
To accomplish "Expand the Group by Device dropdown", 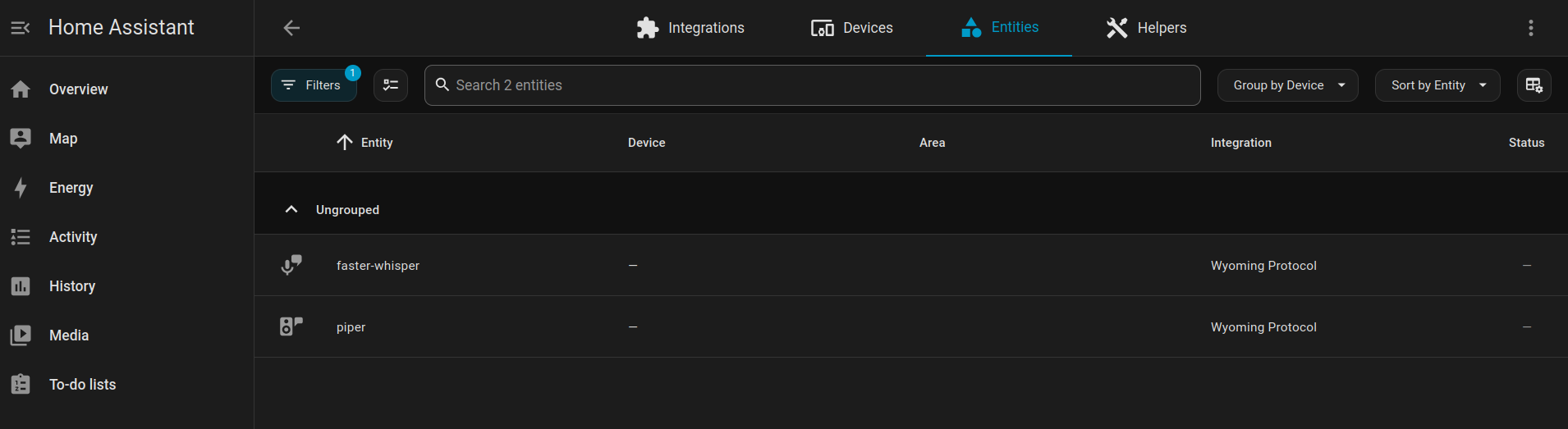I will point(1287,85).
